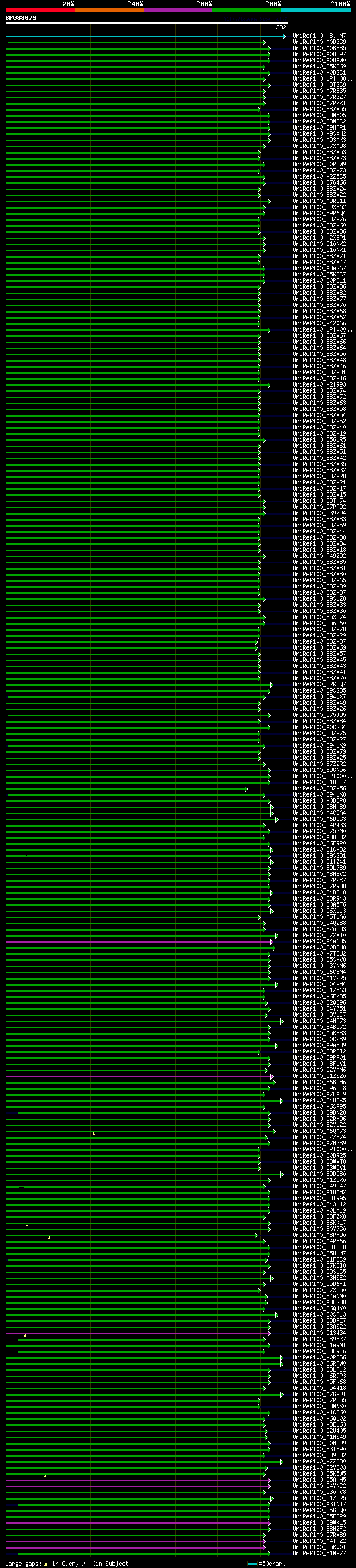Open hit UniRef100_A2Z5S5
The height and width of the screenshot is (1568, 356).
tap(319, 176)
